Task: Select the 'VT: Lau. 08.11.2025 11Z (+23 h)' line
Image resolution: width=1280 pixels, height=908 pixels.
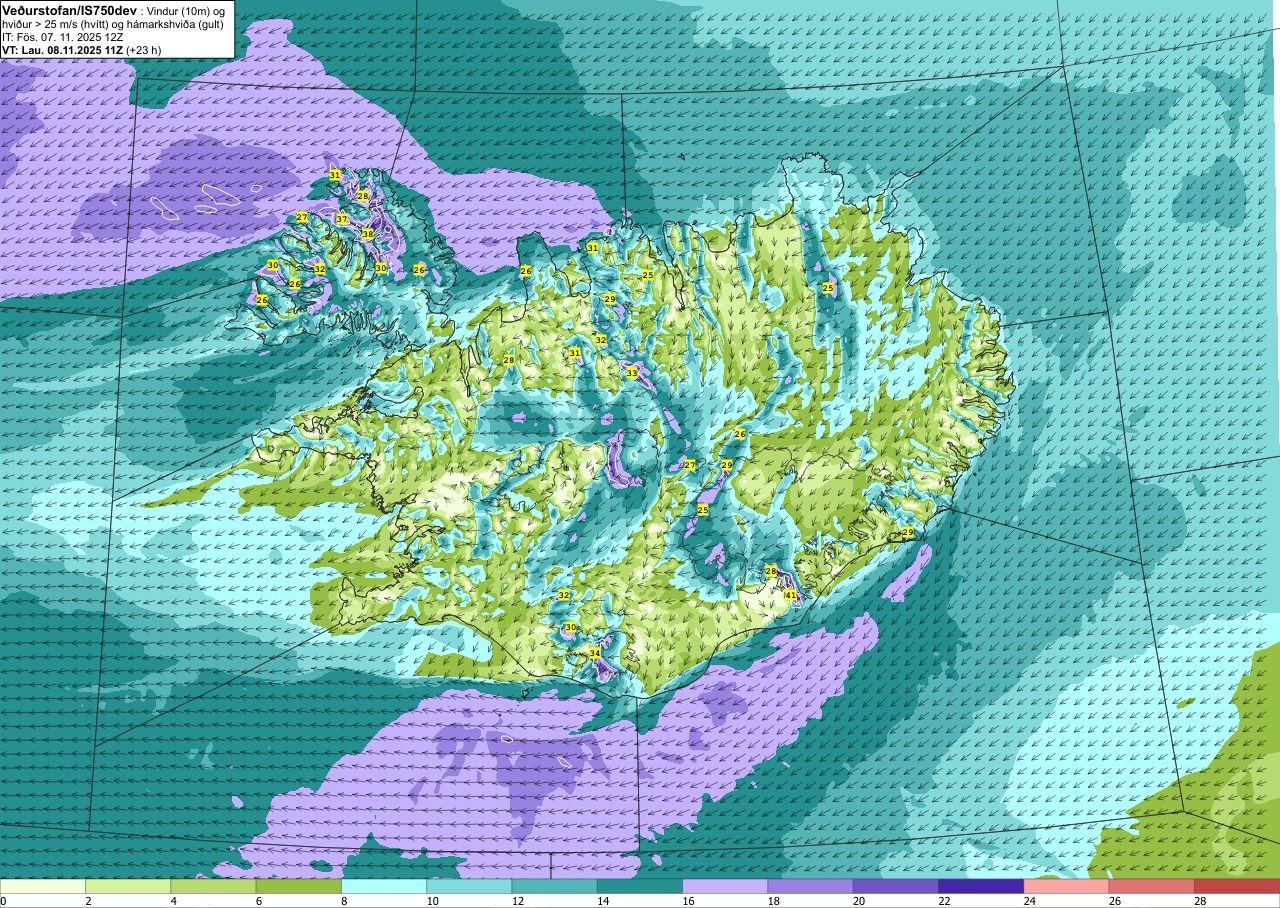Action: click(x=83, y=49)
